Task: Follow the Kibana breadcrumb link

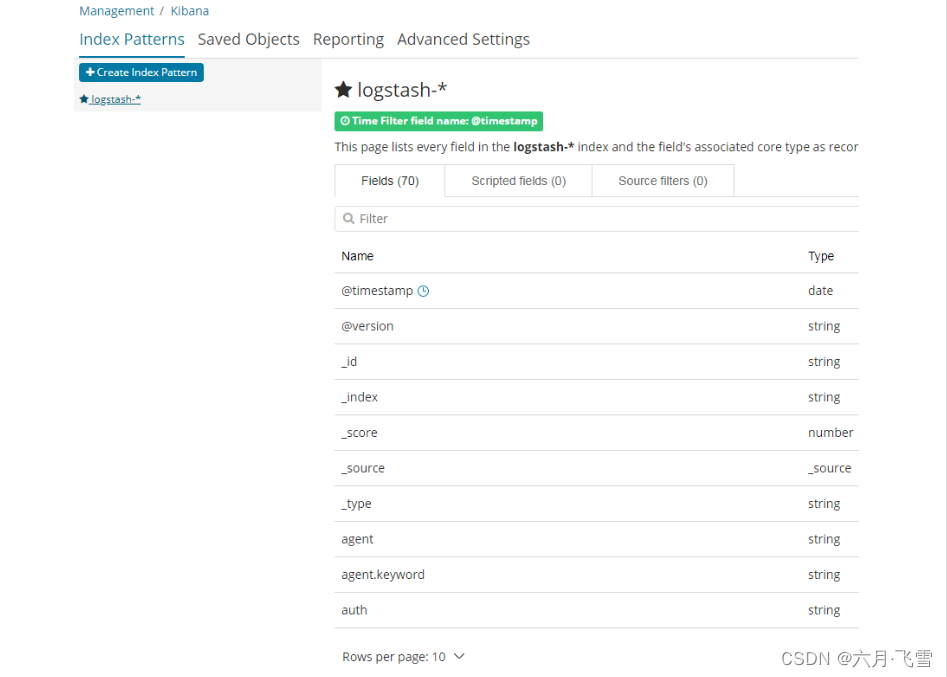Action: click(x=190, y=11)
